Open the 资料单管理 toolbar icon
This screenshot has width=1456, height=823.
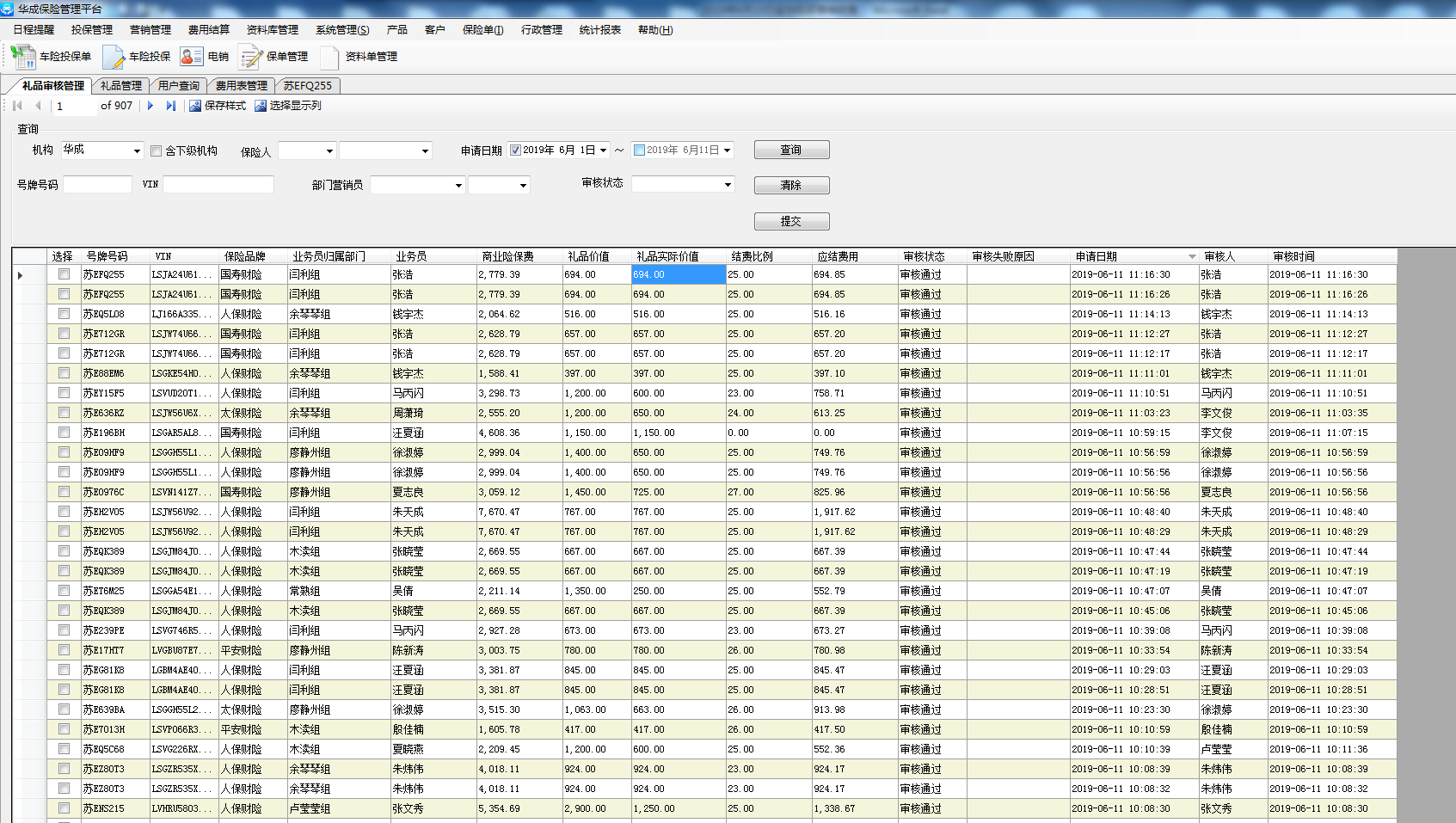click(x=330, y=57)
